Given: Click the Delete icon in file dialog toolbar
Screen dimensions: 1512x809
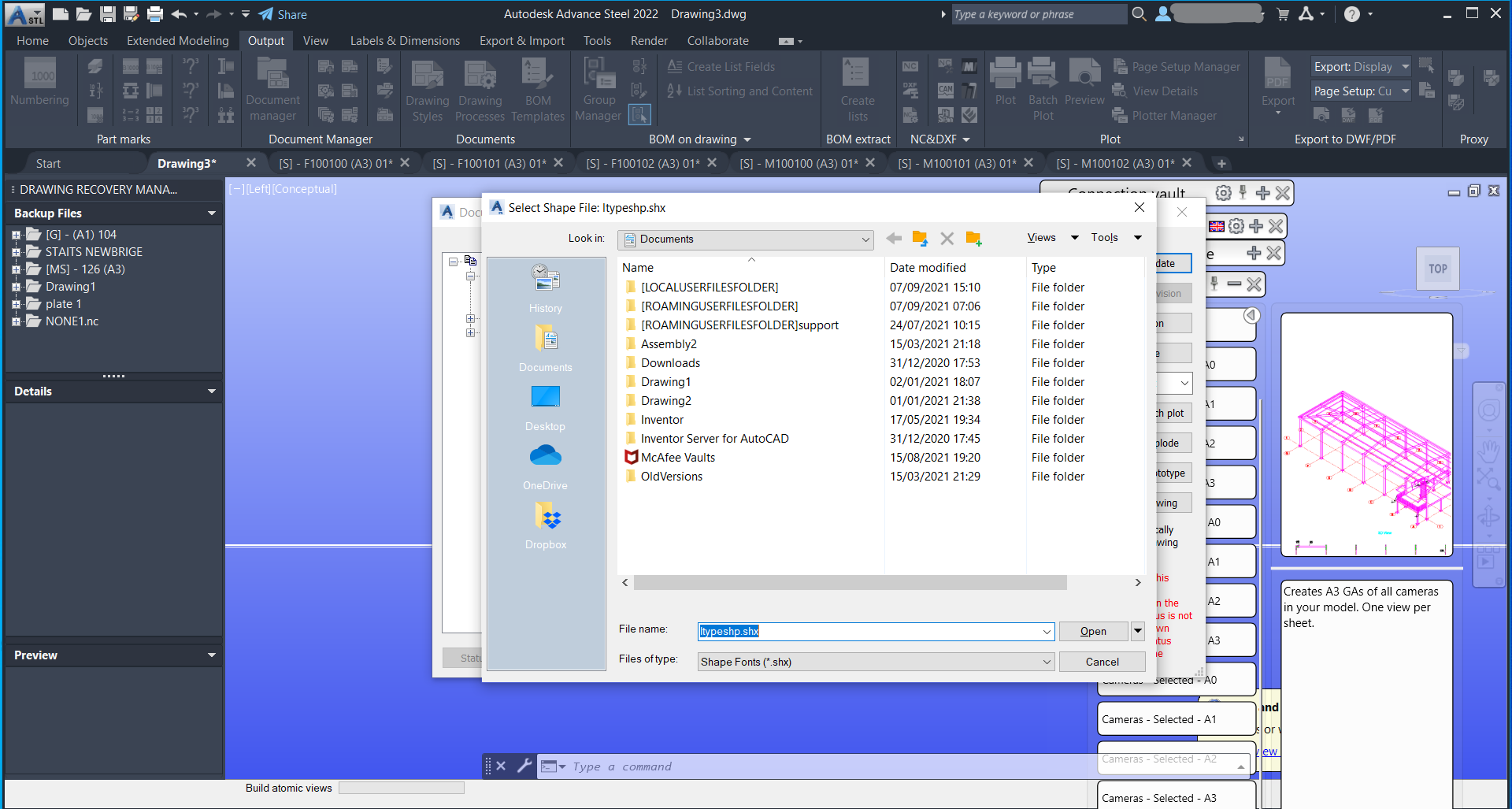Looking at the screenshot, I should pyautogui.click(x=947, y=238).
